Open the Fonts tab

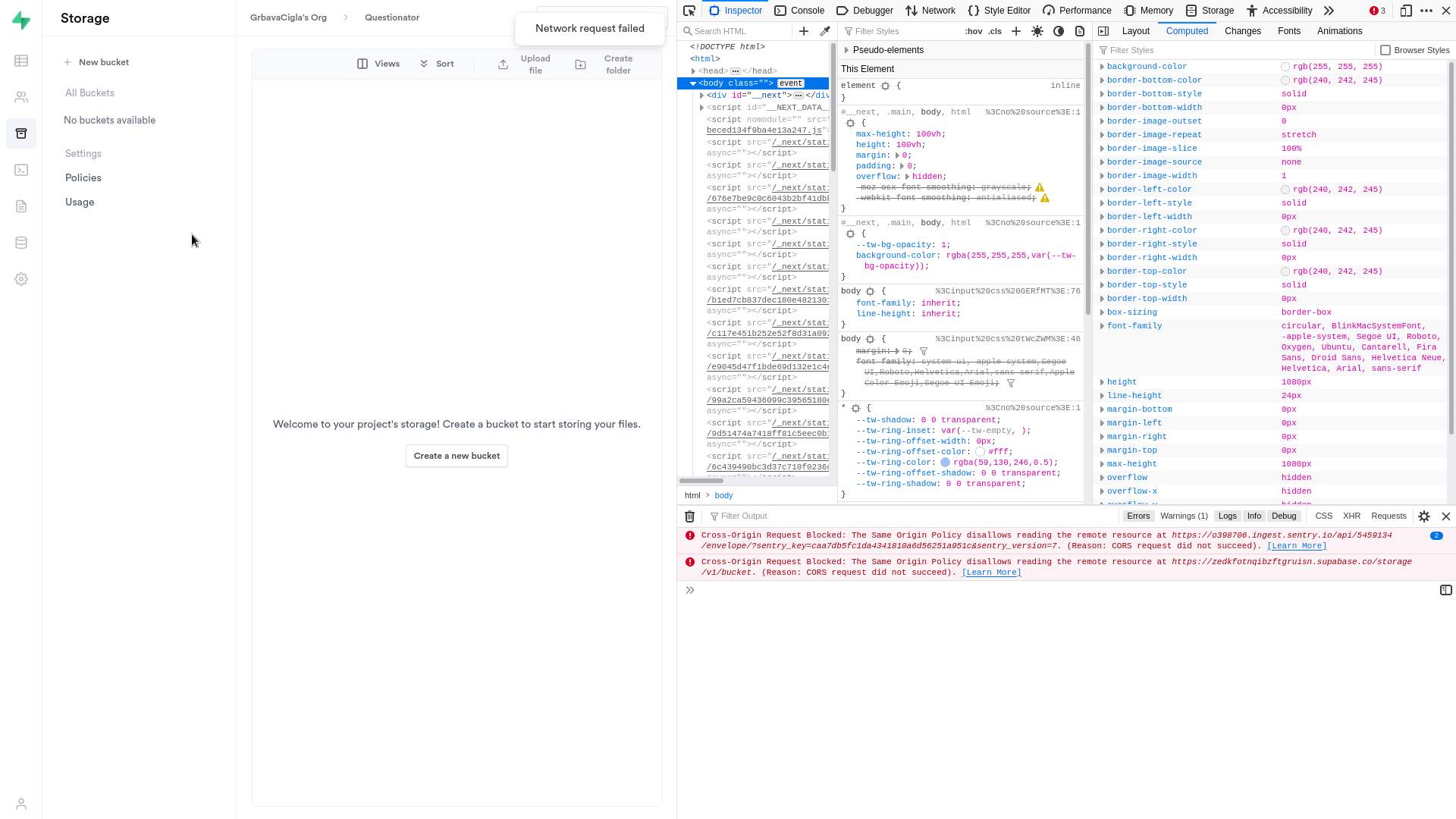pyautogui.click(x=1289, y=31)
